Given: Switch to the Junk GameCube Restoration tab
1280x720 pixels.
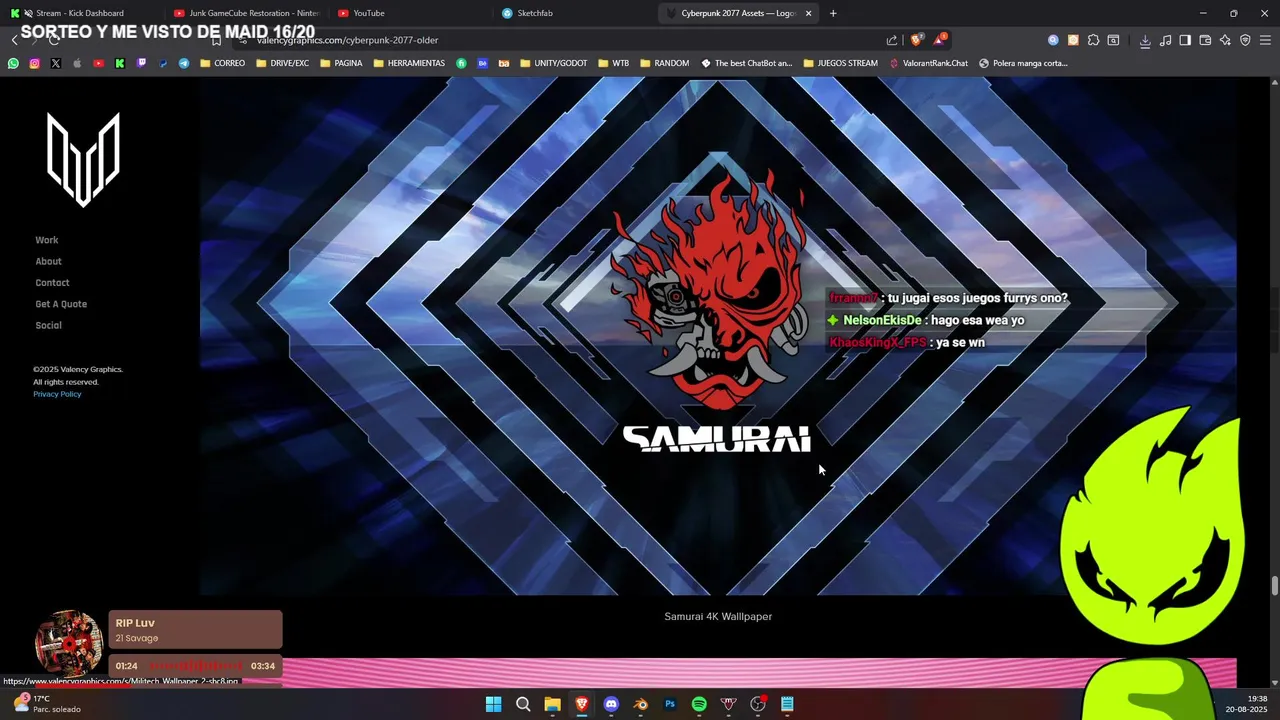Looking at the screenshot, I should tap(245, 13).
